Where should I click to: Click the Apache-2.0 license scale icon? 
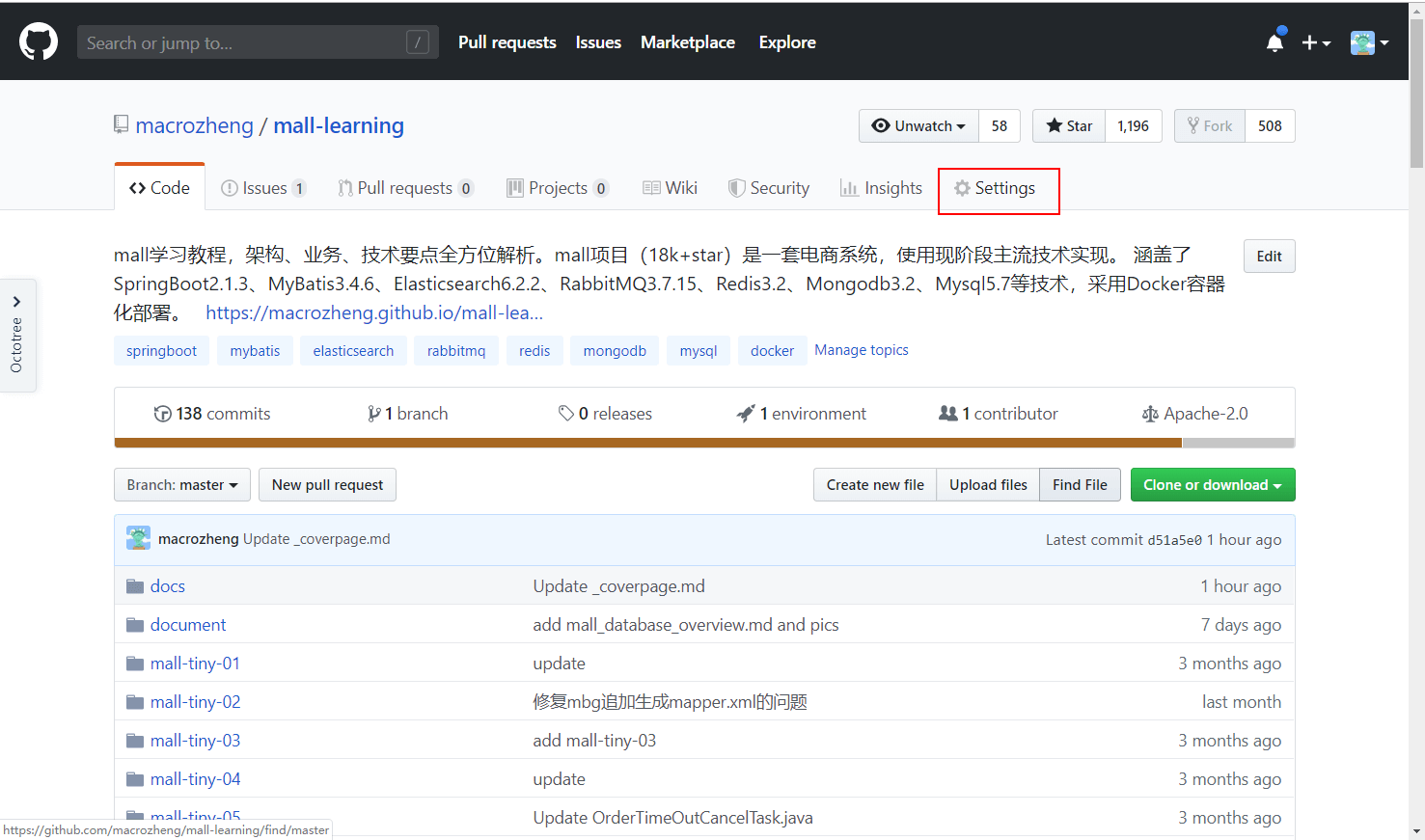(x=1150, y=414)
